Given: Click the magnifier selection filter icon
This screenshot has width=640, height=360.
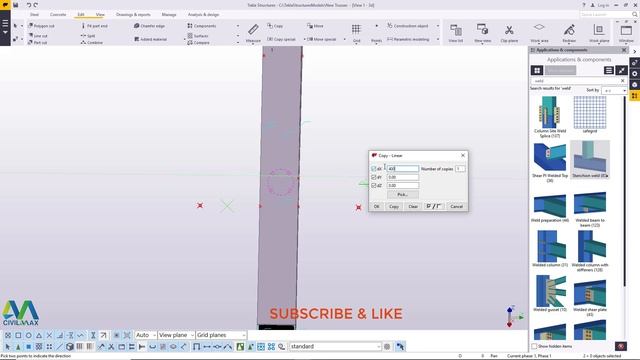Looking at the screenshot, I should tap(282, 347).
